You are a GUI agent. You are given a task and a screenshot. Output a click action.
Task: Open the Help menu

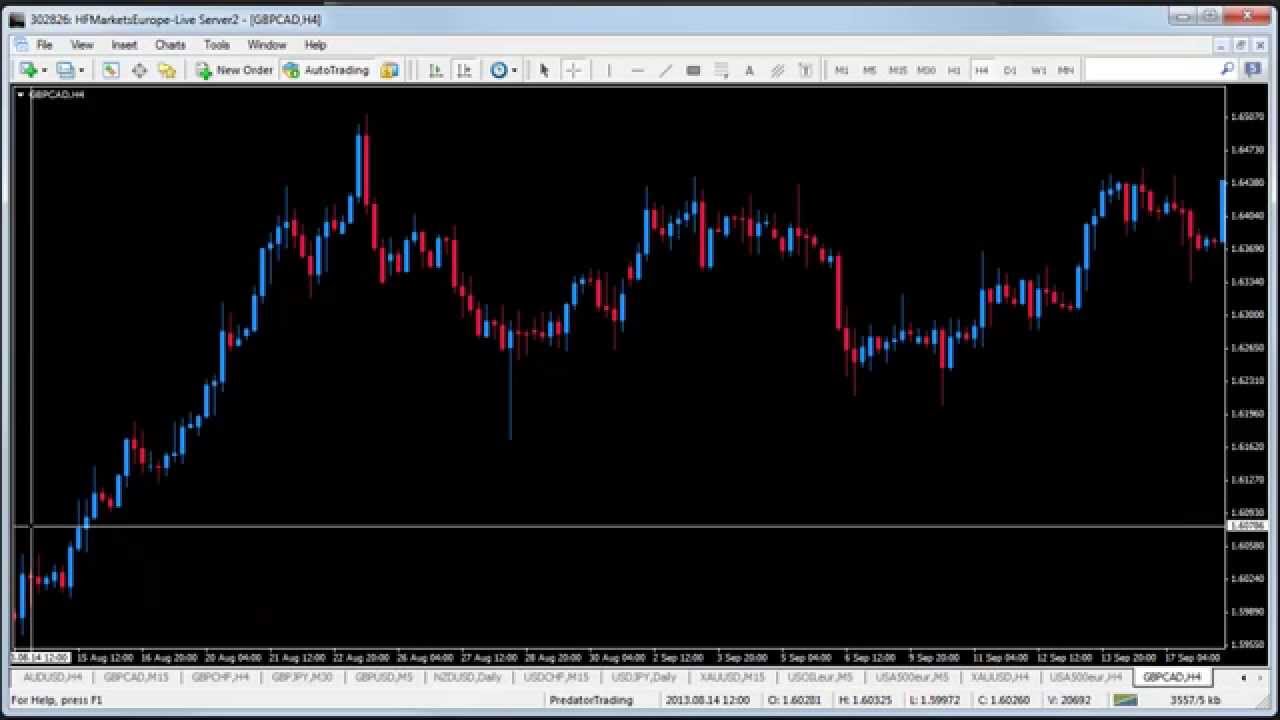[315, 45]
